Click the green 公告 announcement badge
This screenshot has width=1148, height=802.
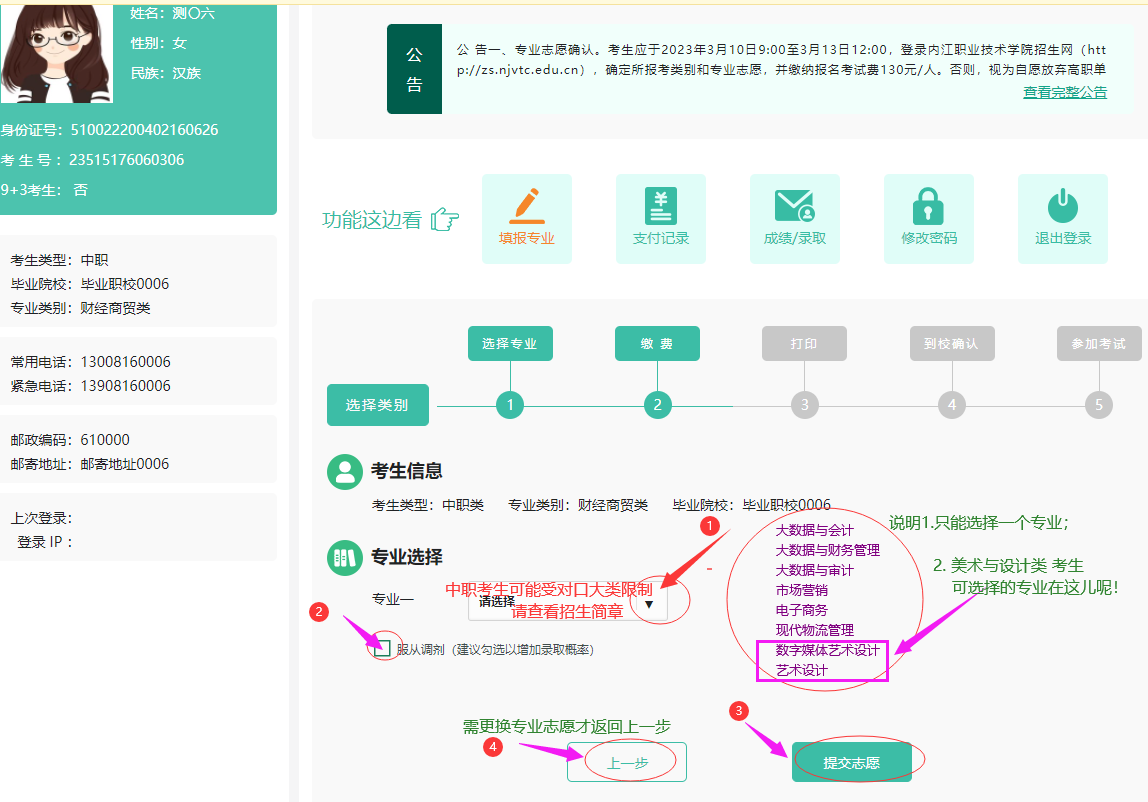[414, 69]
